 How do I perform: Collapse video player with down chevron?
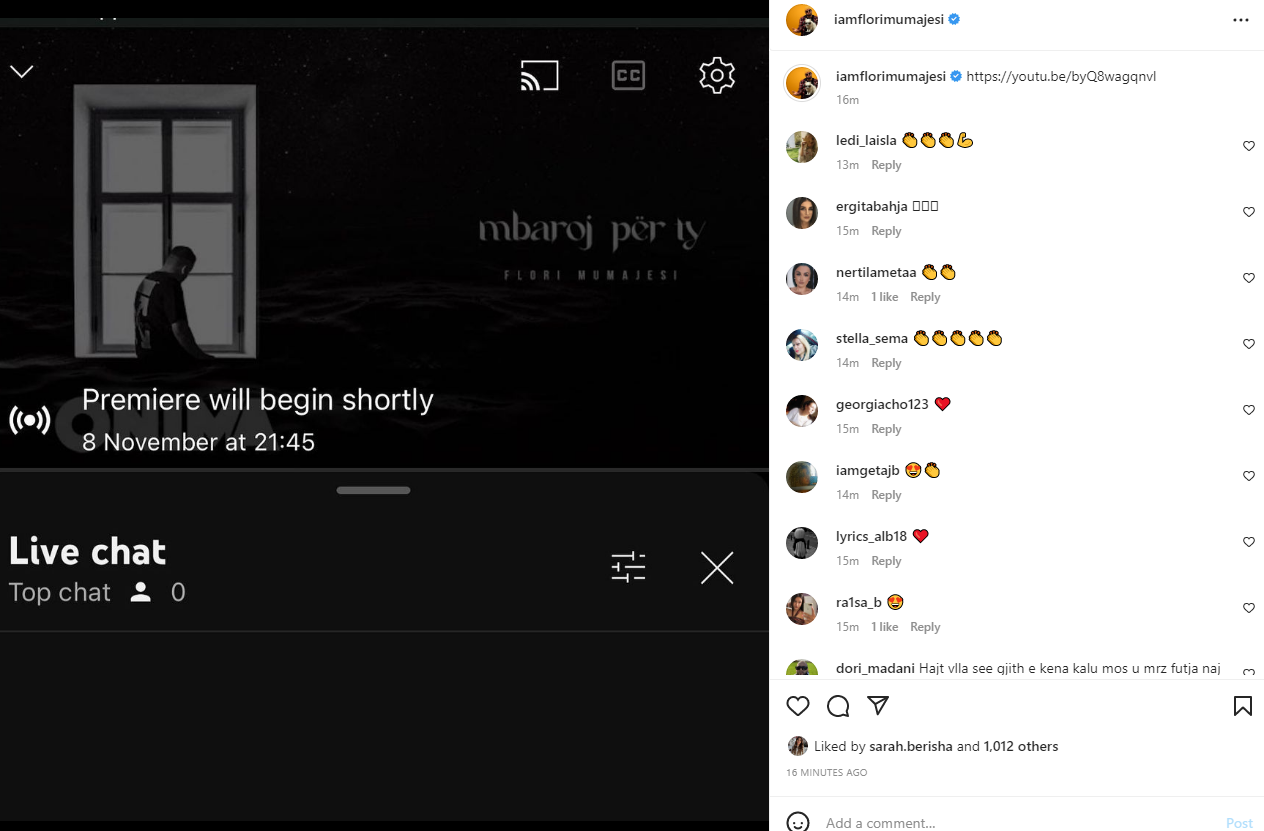point(22,72)
